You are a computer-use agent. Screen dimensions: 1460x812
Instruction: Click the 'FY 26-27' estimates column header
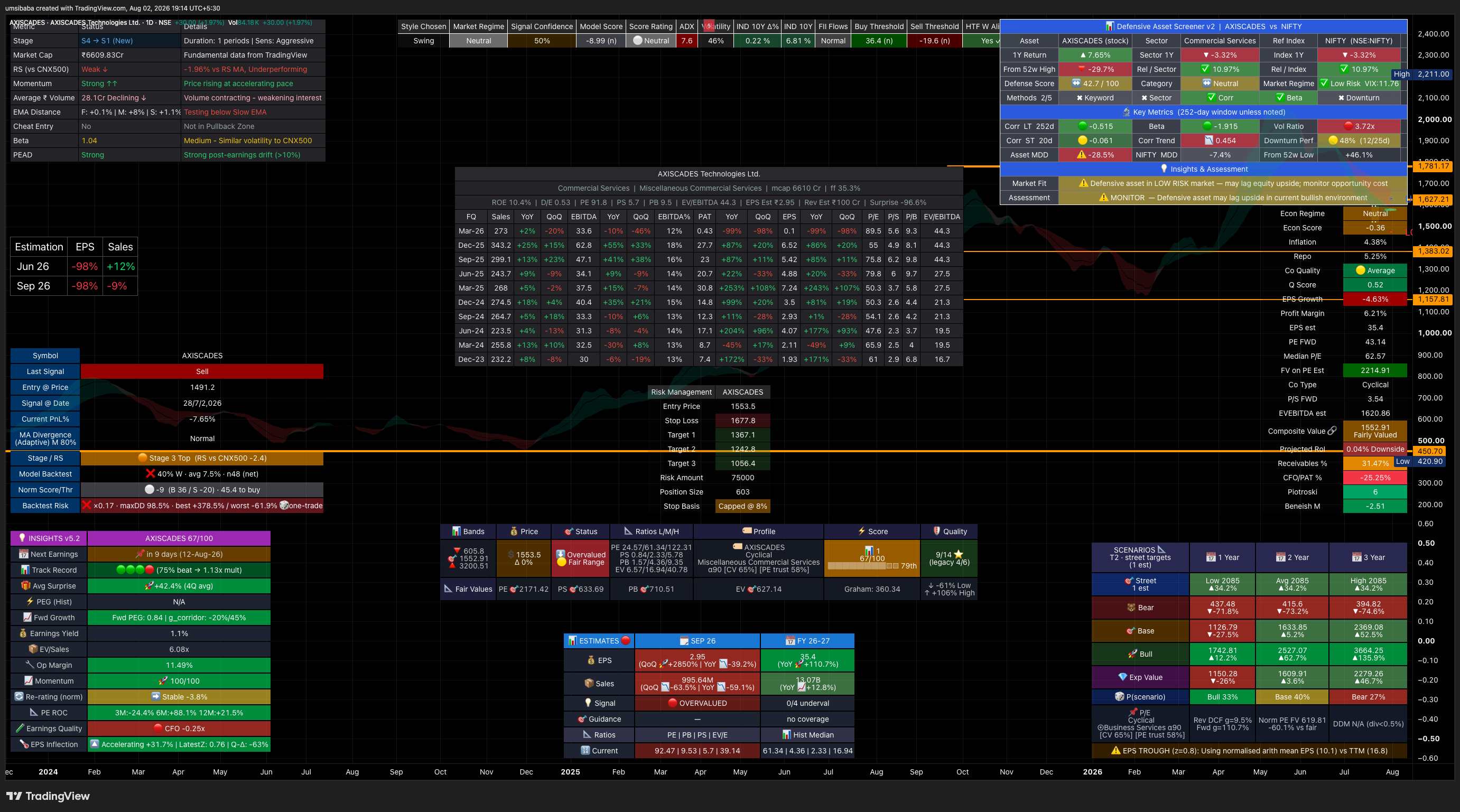[x=807, y=641]
